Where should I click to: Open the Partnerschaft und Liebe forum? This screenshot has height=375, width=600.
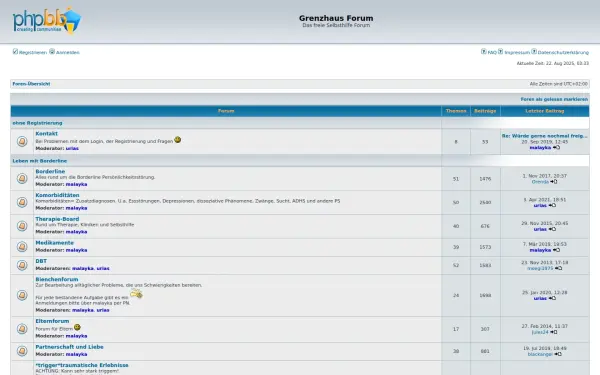click(70, 347)
